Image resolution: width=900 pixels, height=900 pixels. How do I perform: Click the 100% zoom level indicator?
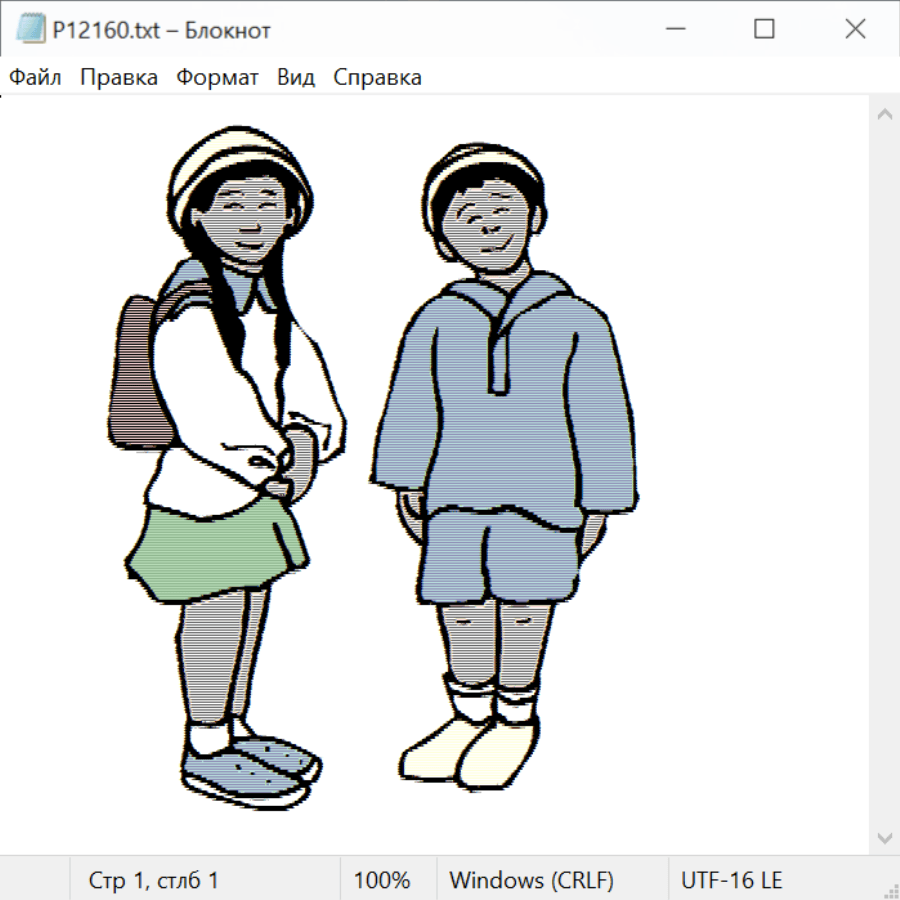click(x=382, y=881)
